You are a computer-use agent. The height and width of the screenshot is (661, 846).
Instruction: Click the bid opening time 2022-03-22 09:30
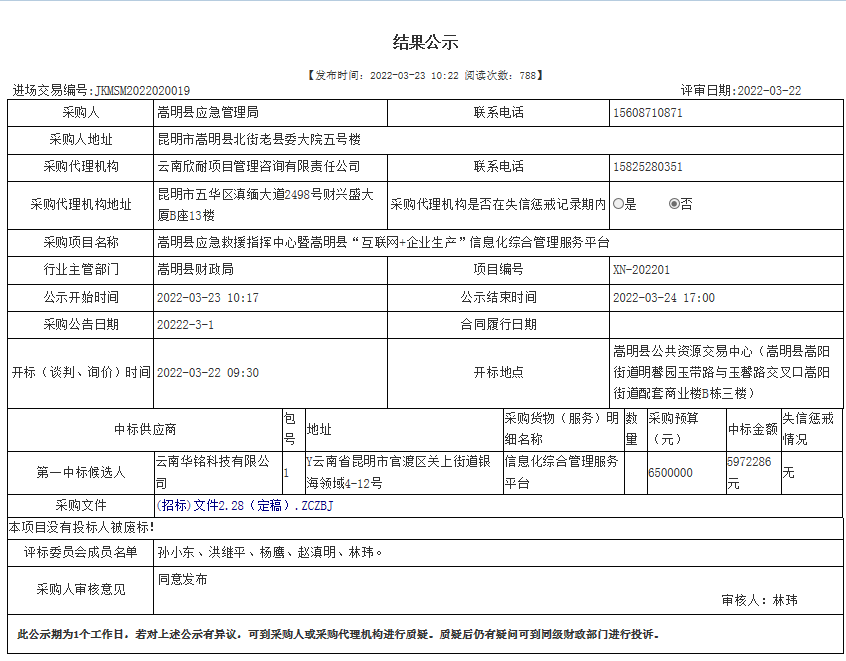(x=208, y=373)
